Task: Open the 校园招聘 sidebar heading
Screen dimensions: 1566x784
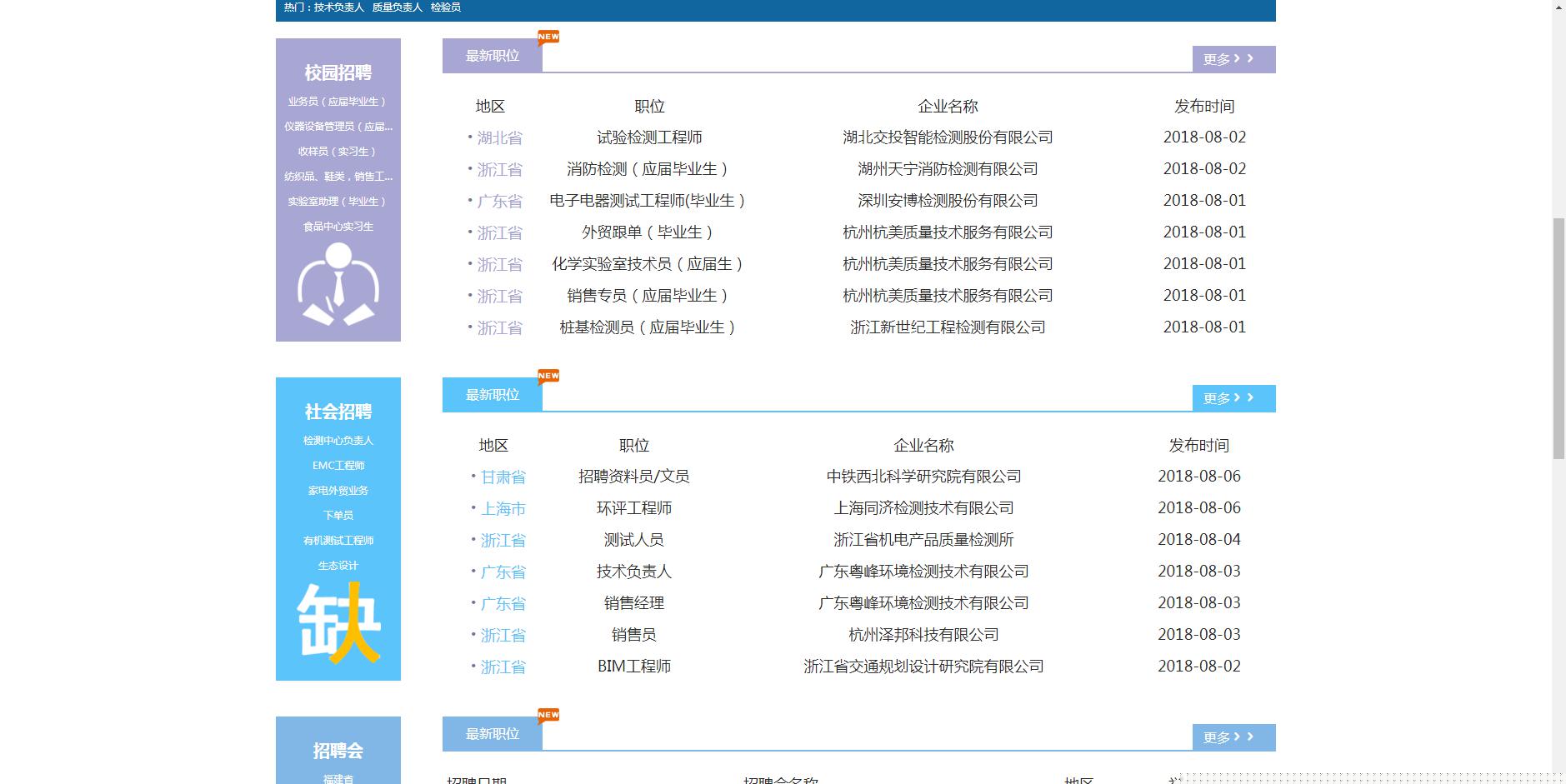Action: (338, 73)
